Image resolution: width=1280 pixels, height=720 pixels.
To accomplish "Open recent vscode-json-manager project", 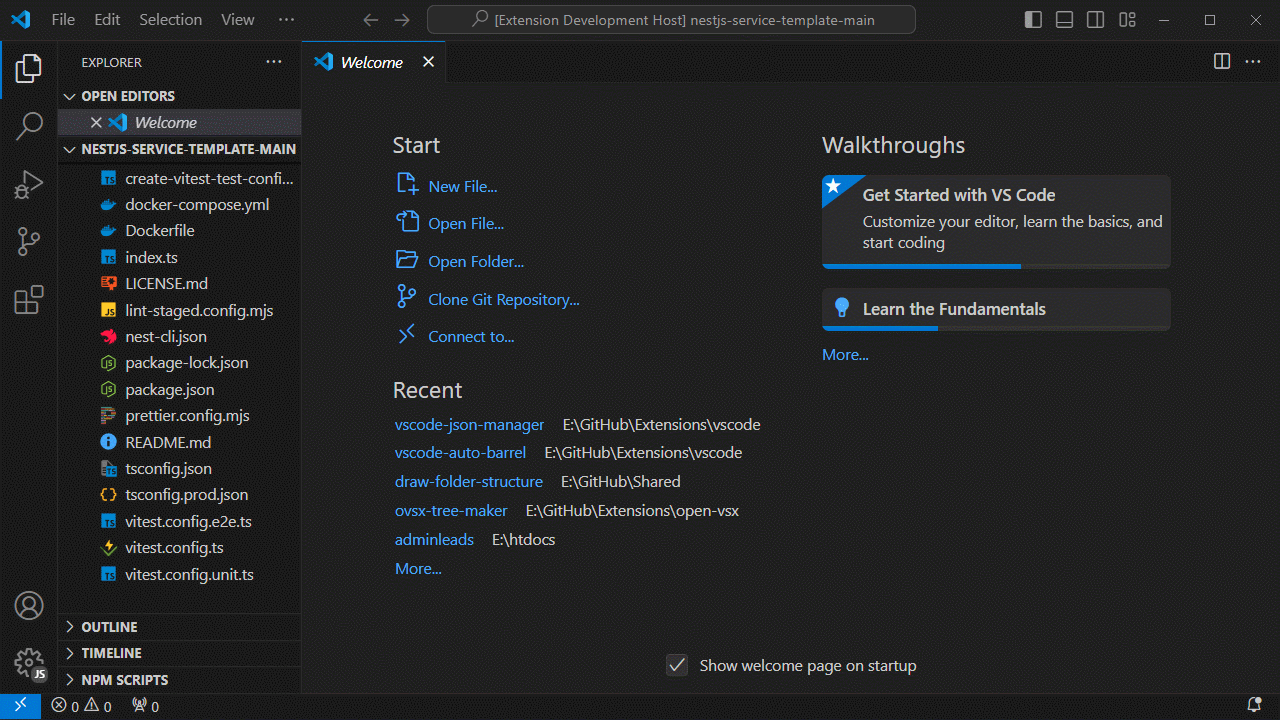I will (470, 424).
